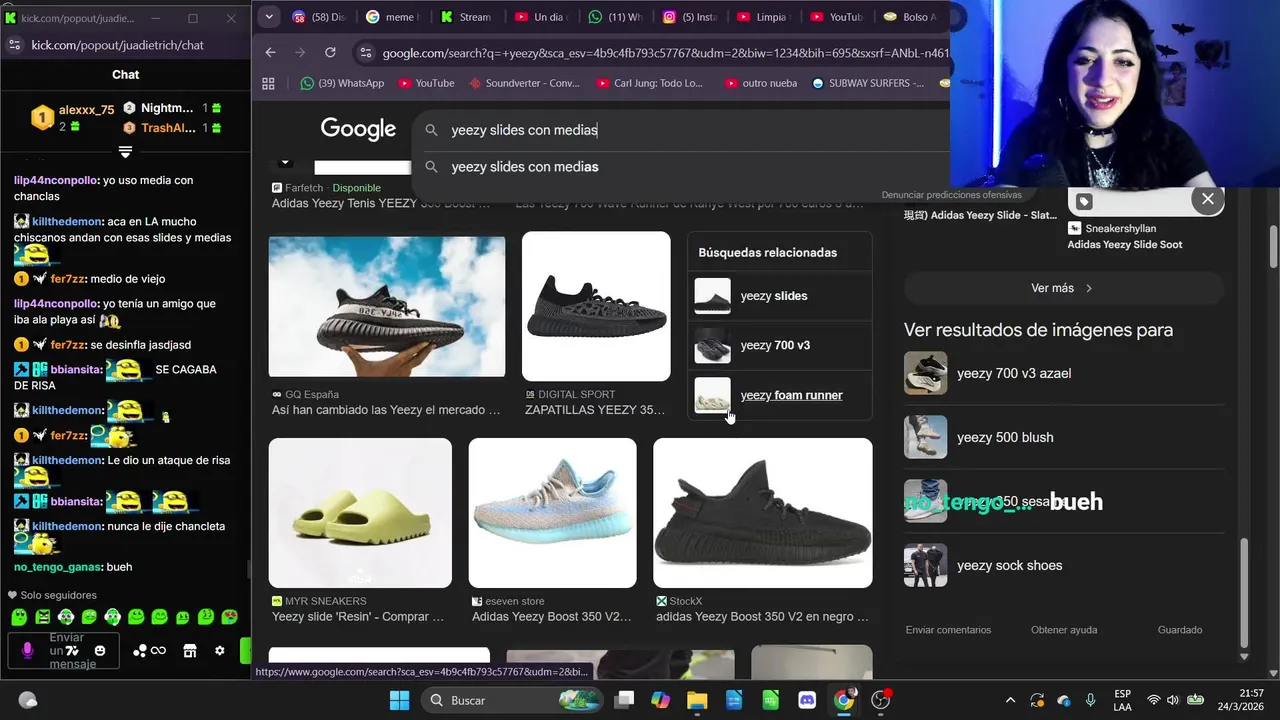
Task: Click the microphone icon in Kick chat box
Action: click(x=28, y=651)
